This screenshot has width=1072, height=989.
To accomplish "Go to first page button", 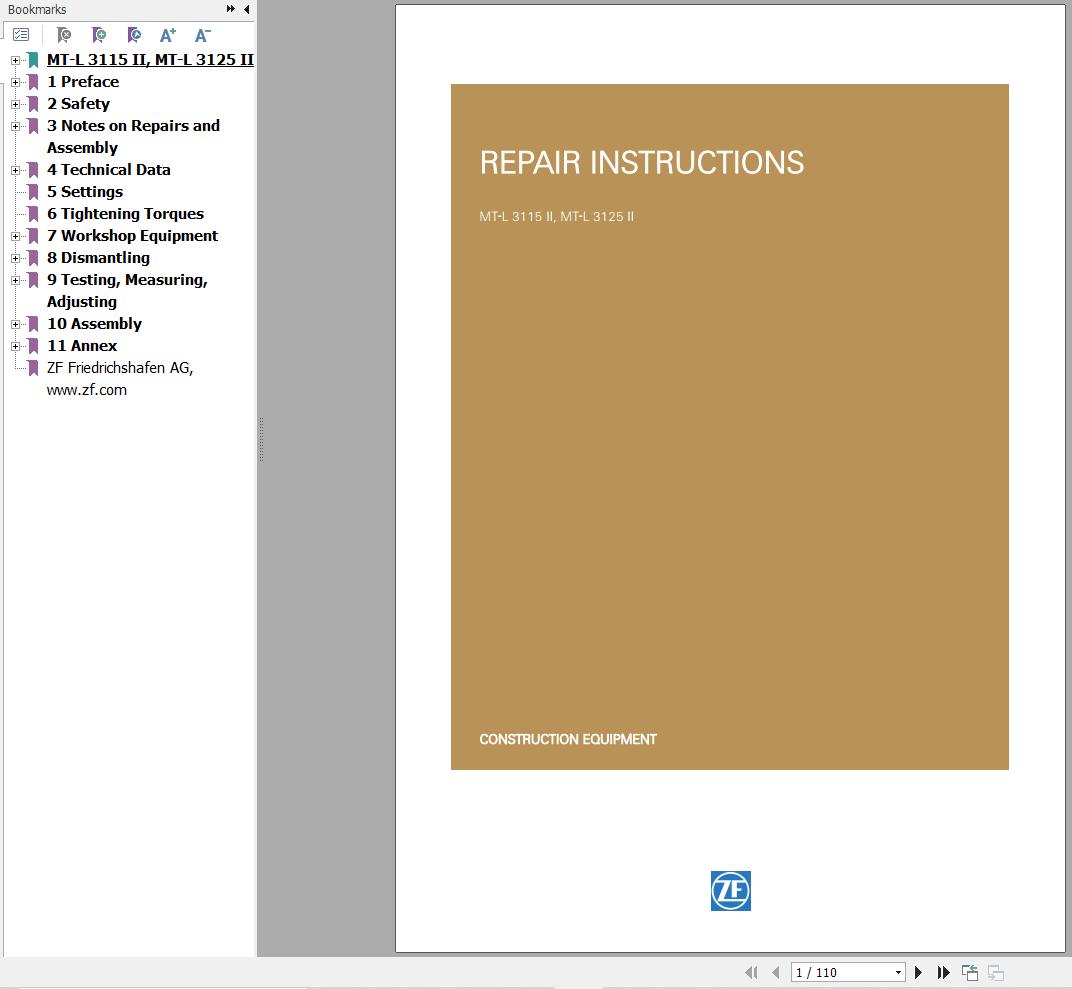I will pos(751,972).
